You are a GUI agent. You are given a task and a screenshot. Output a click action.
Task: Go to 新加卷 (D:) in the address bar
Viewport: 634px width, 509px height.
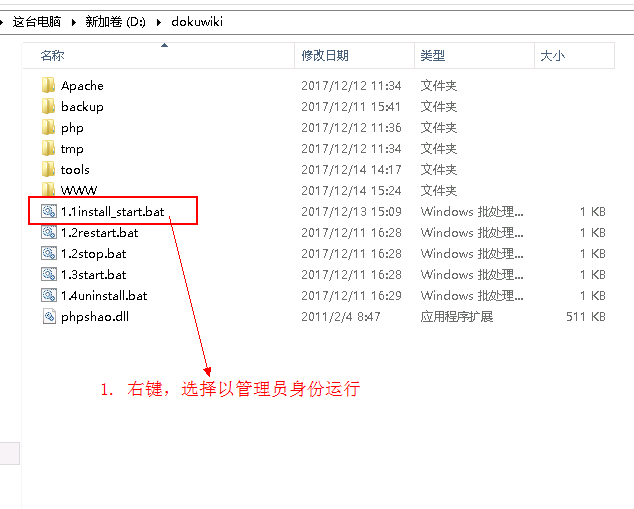coord(115,22)
